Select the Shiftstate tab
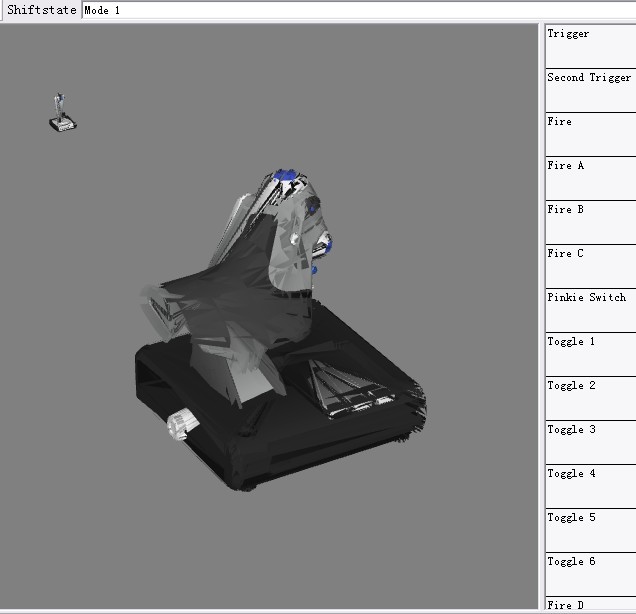The width and height of the screenshot is (636, 614). pos(41,10)
